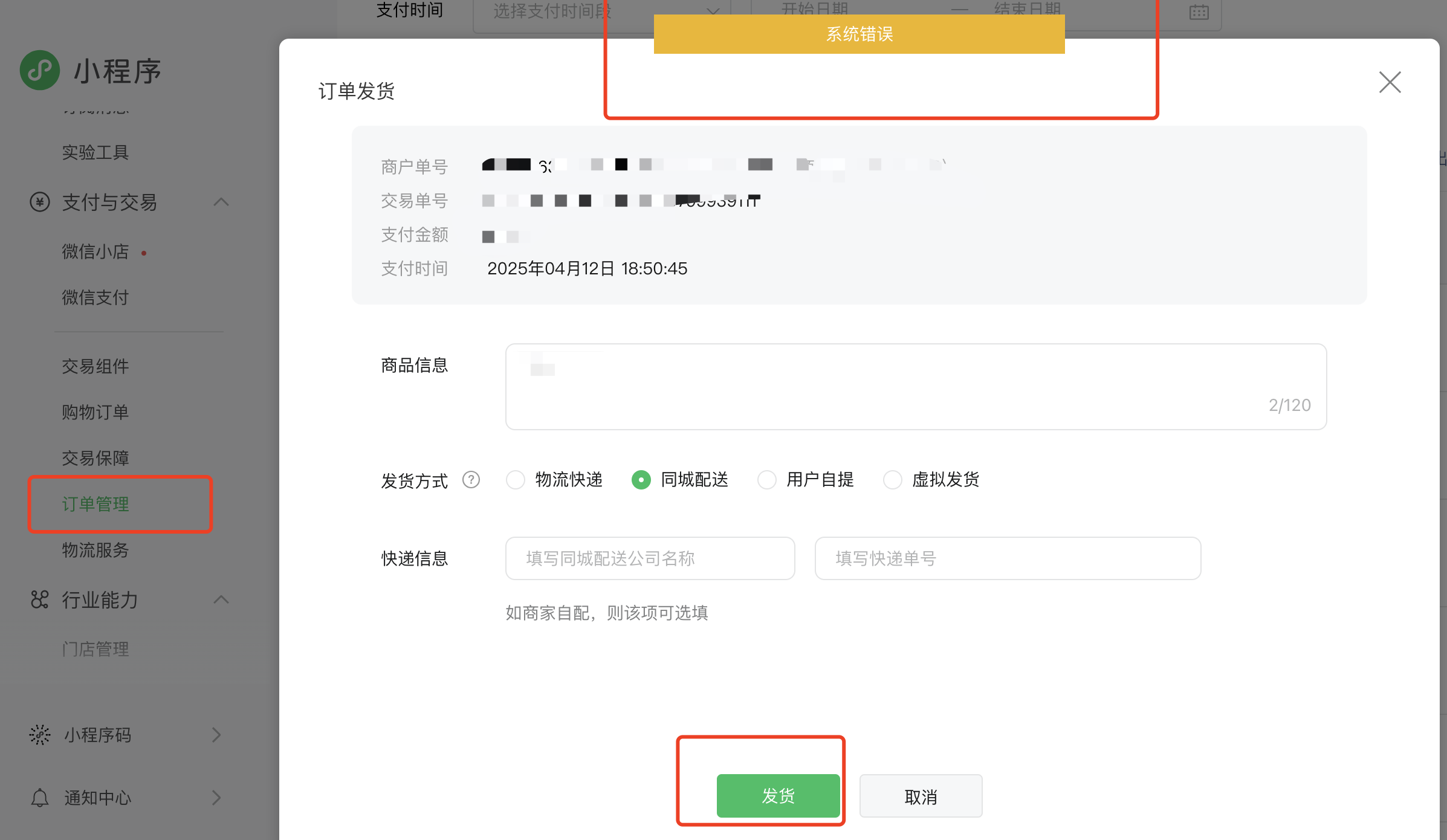
Task: Expand the 小程序码 menu arrow
Action: 216,735
